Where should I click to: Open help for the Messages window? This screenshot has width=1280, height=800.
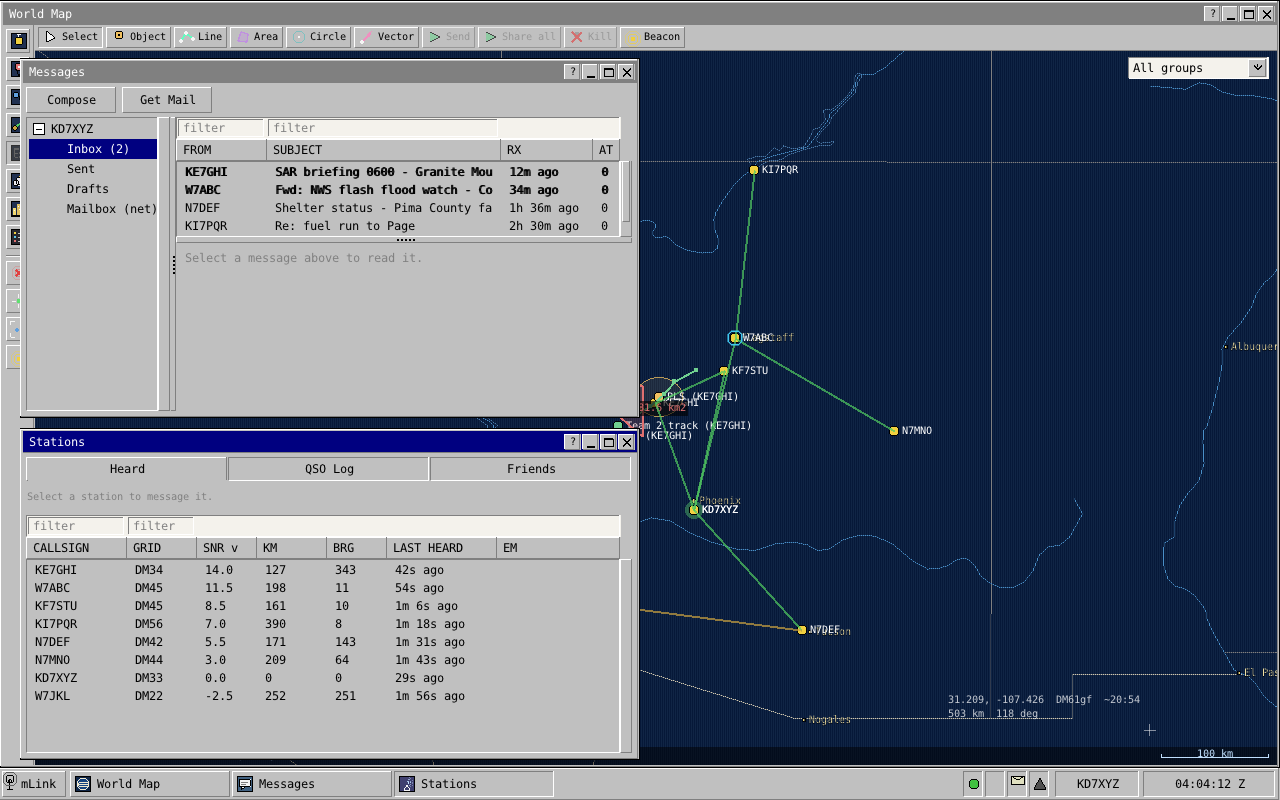click(x=572, y=72)
